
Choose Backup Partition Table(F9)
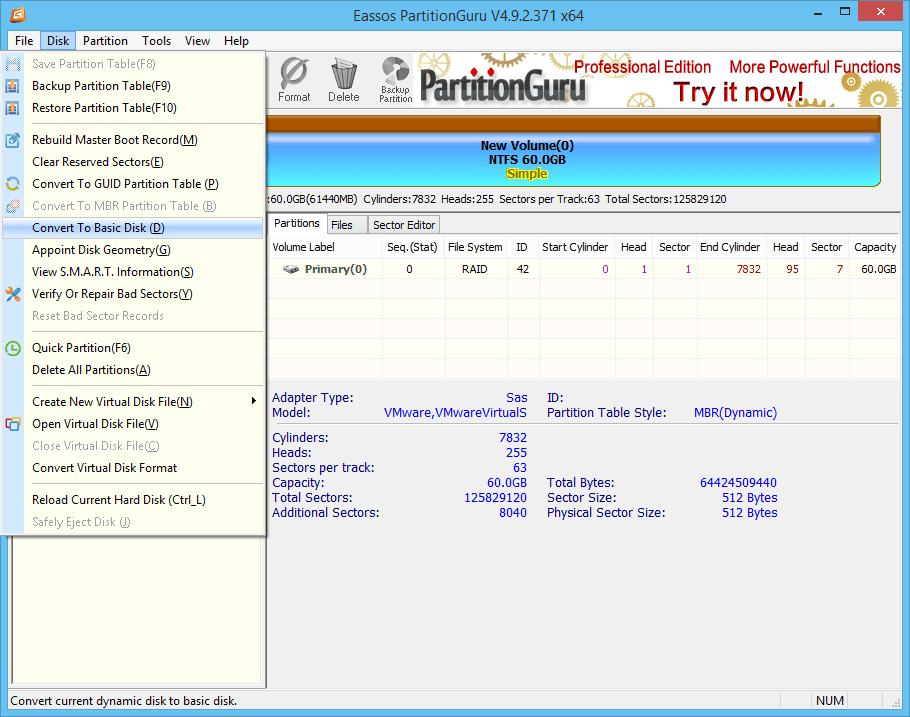click(133, 86)
